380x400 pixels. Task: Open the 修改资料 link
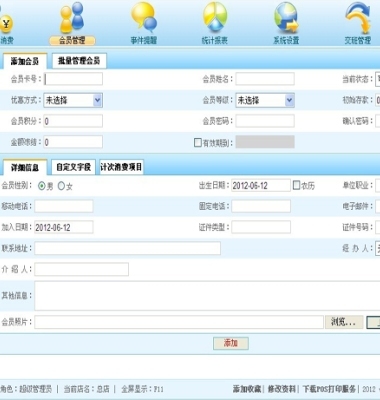[x=282, y=389]
